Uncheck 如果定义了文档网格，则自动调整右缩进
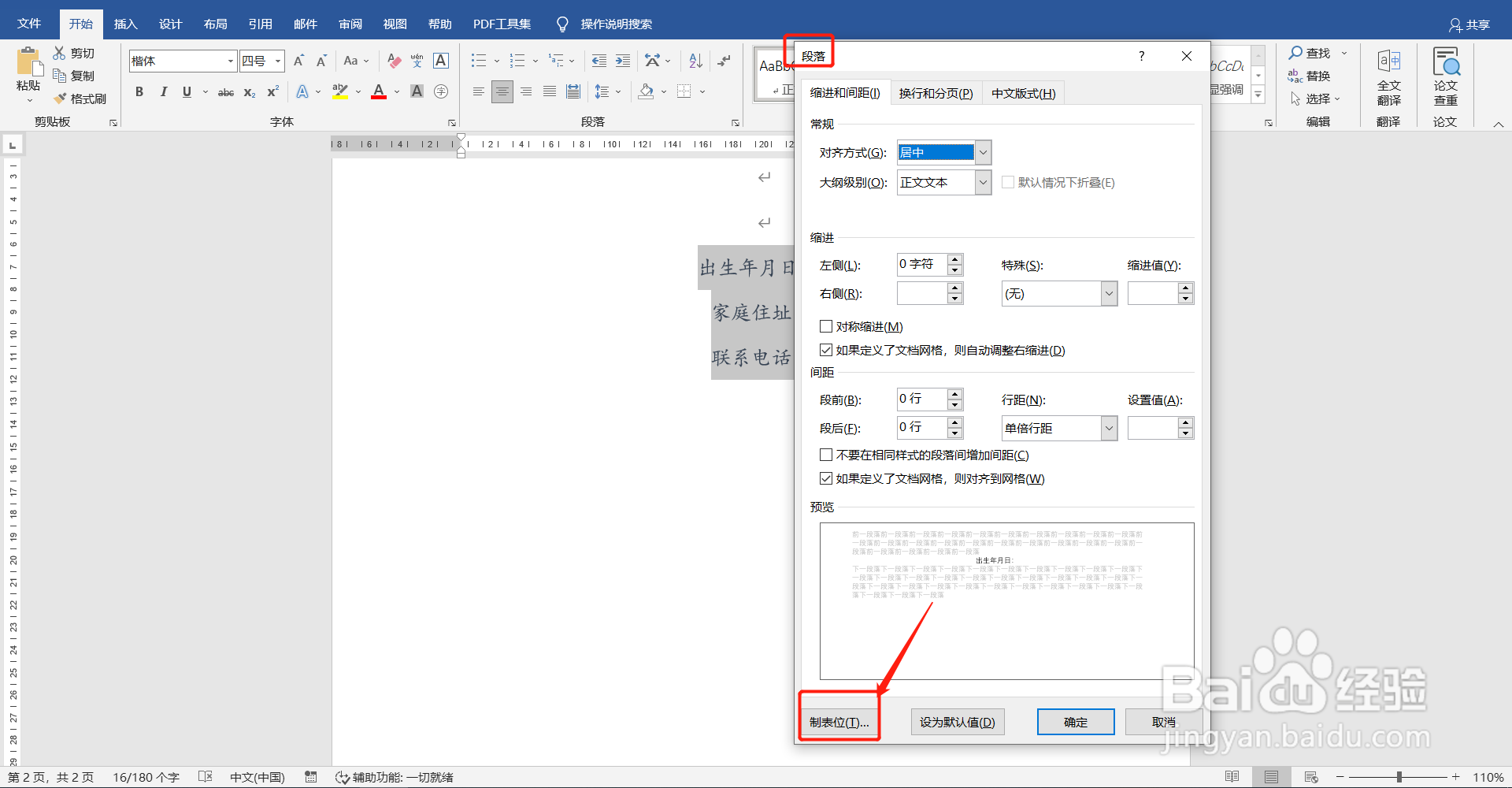1512x788 pixels. tap(826, 349)
